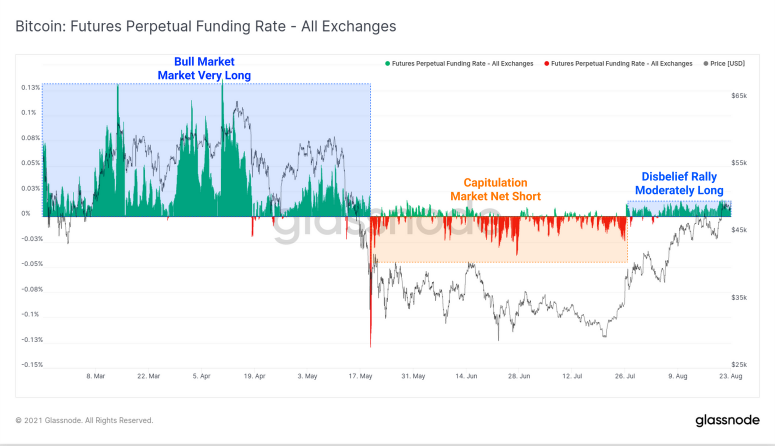Select the Capitulation Market Net Short annotation
The width and height of the screenshot is (775, 446).
[495, 189]
